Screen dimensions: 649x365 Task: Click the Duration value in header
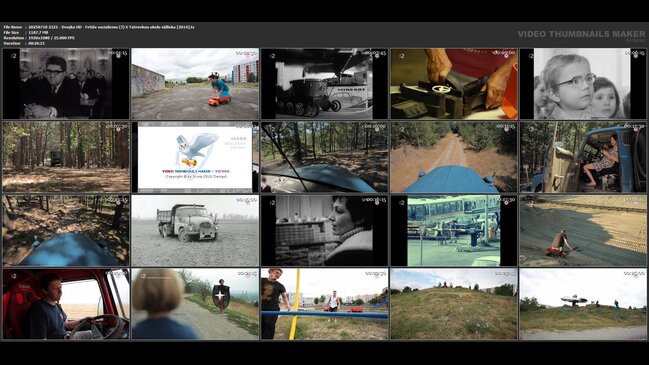click(x=36, y=43)
